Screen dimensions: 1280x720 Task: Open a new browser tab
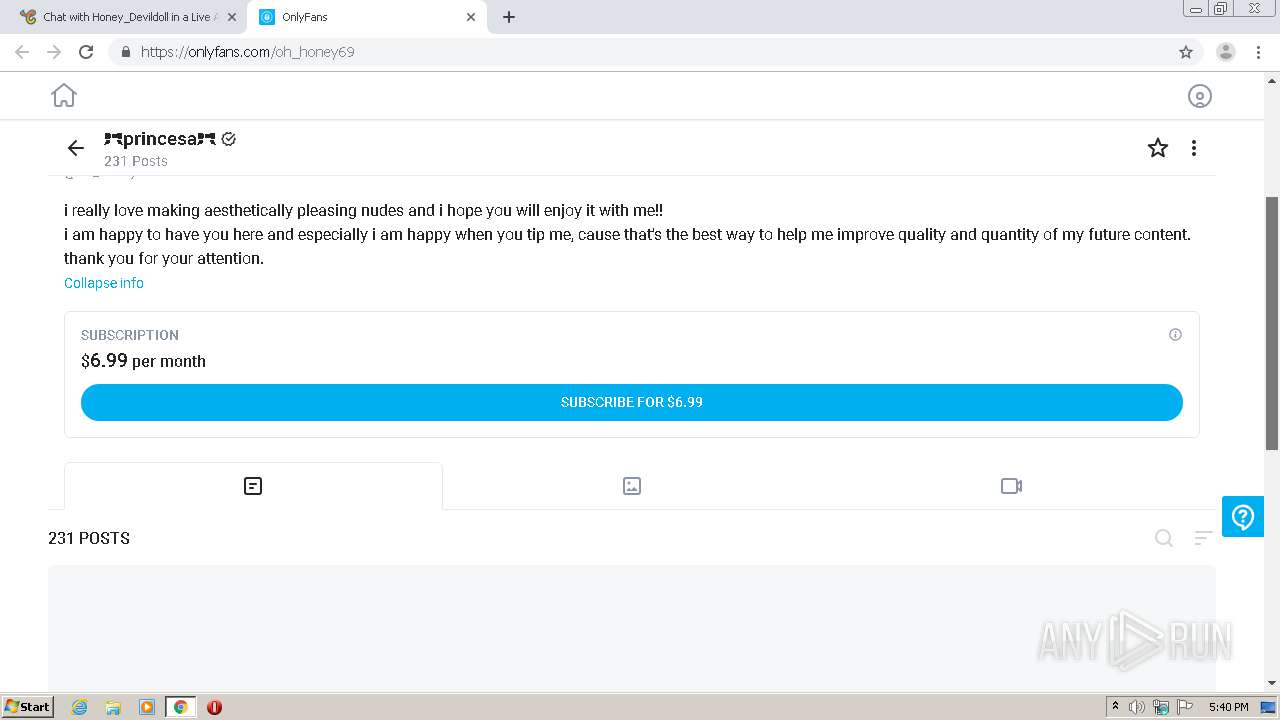[x=508, y=17]
